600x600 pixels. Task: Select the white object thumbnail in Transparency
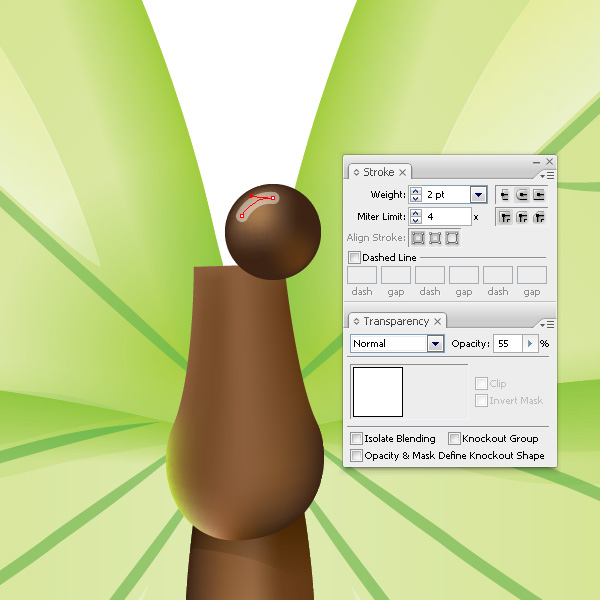pos(378,392)
